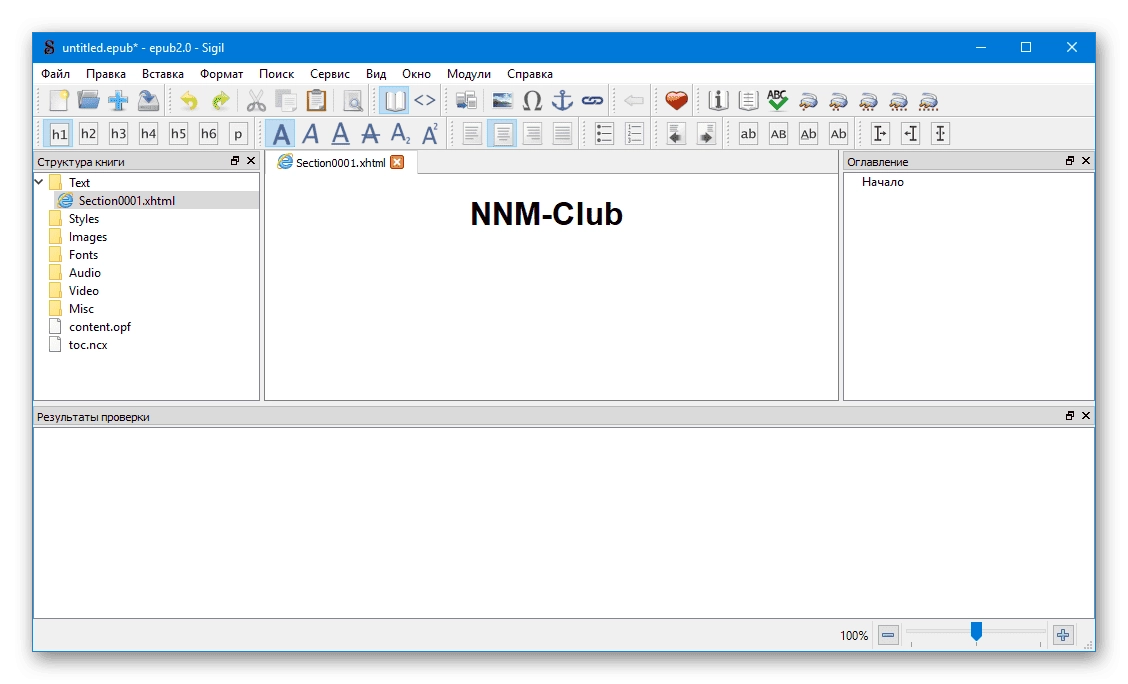Collapse the Text folder arrow
1128x684 pixels.
click(x=40, y=183)
